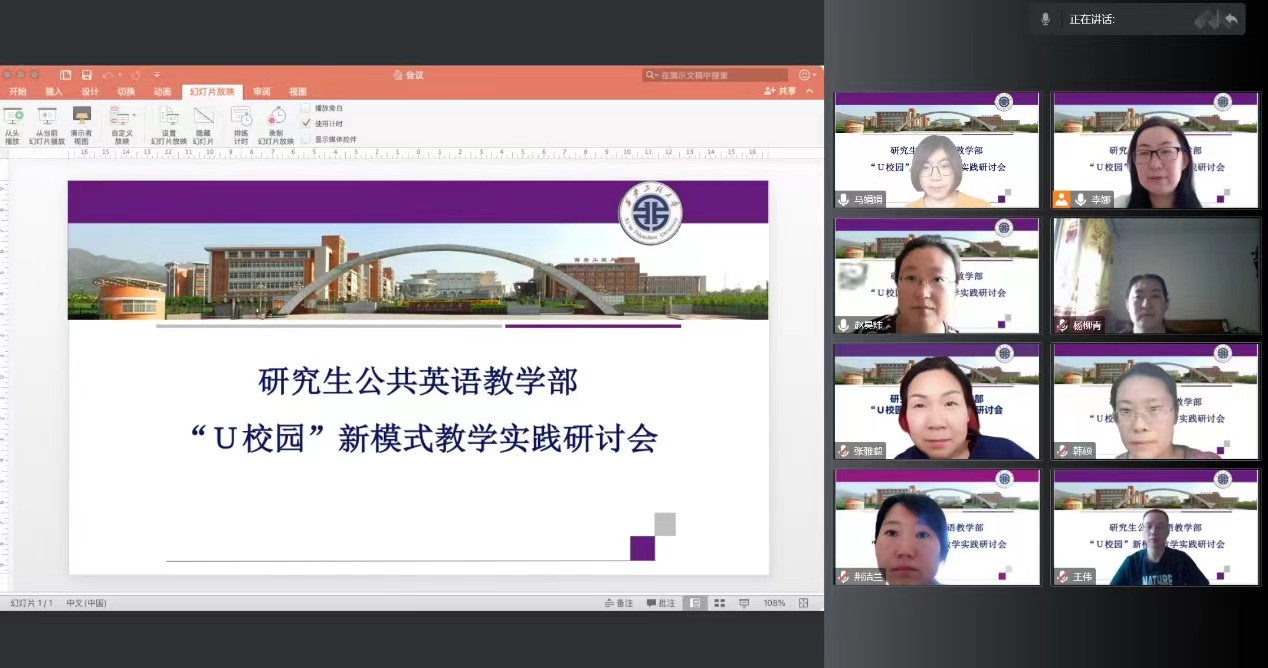
Task: Click save icon in title bar
Action: pyautogui.click(x=87, y=75)
